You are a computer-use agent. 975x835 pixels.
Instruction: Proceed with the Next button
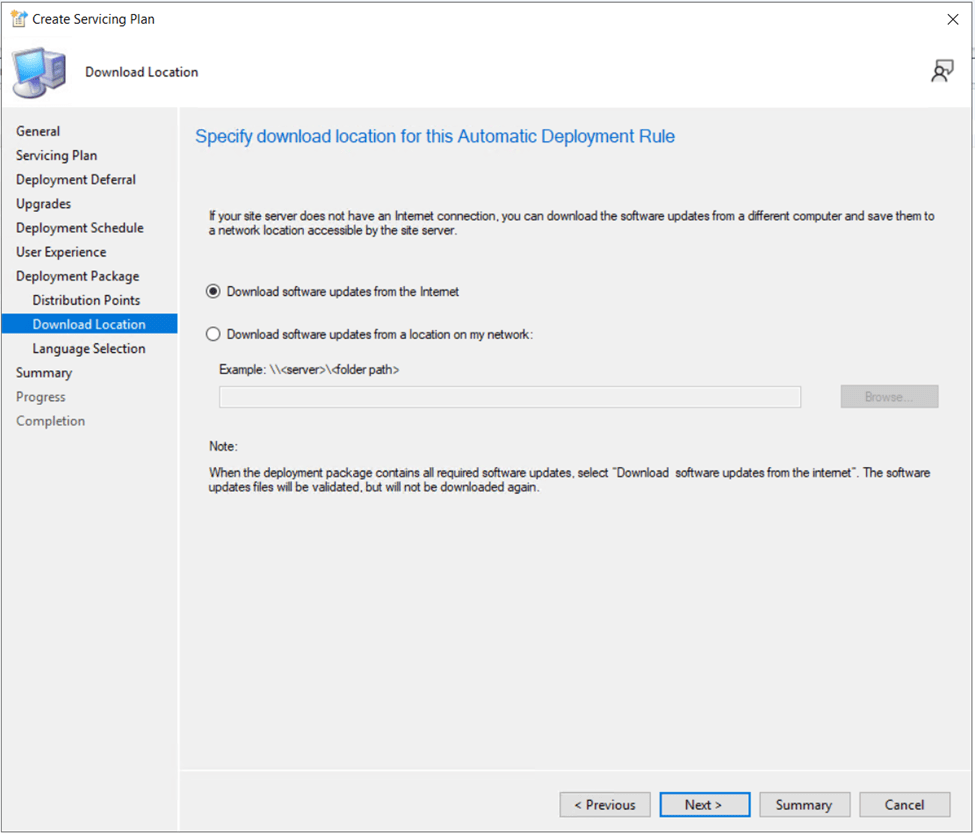pyautogui.click(x=704, y=805)
